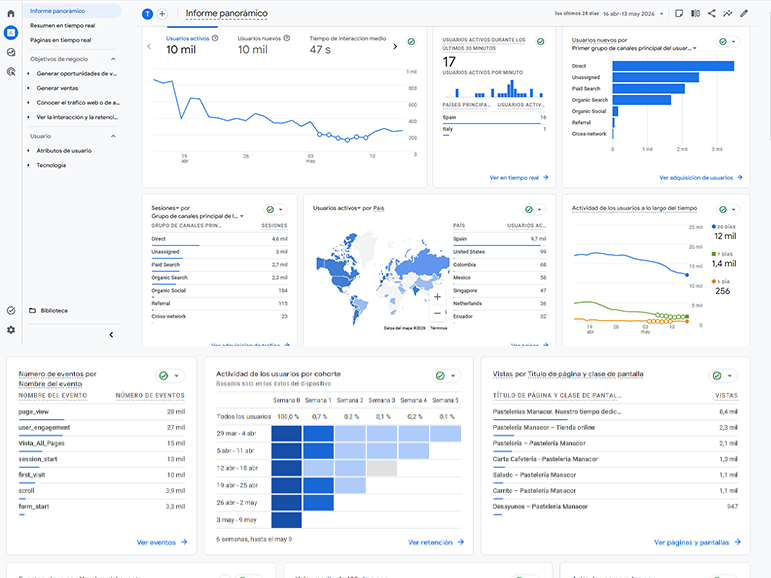Click Ver en tiempo real link
Image resolution: width=771 pixels, height=578 pixels.
coord(519,178)
